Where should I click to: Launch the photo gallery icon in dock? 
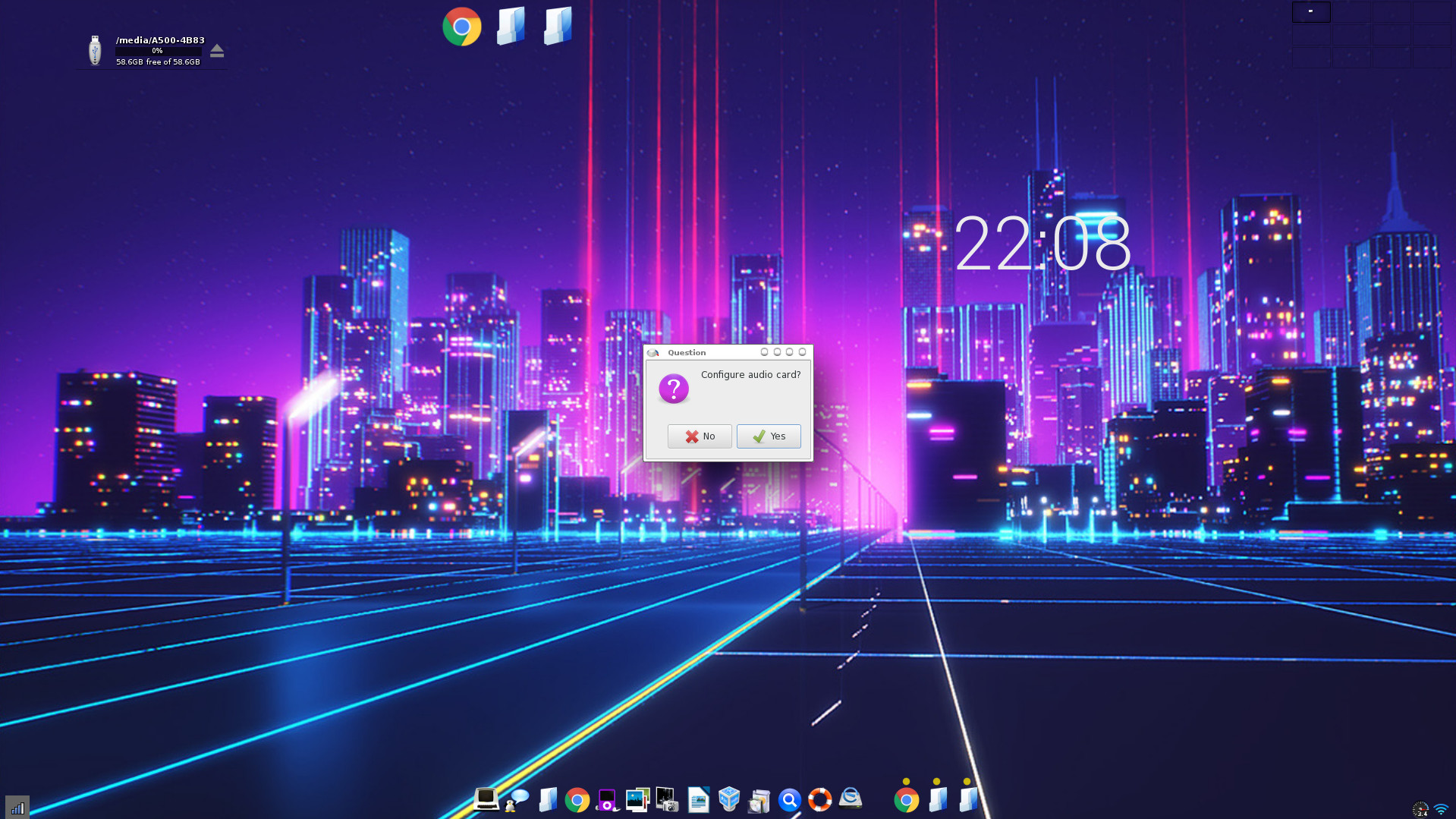[637, 799]
